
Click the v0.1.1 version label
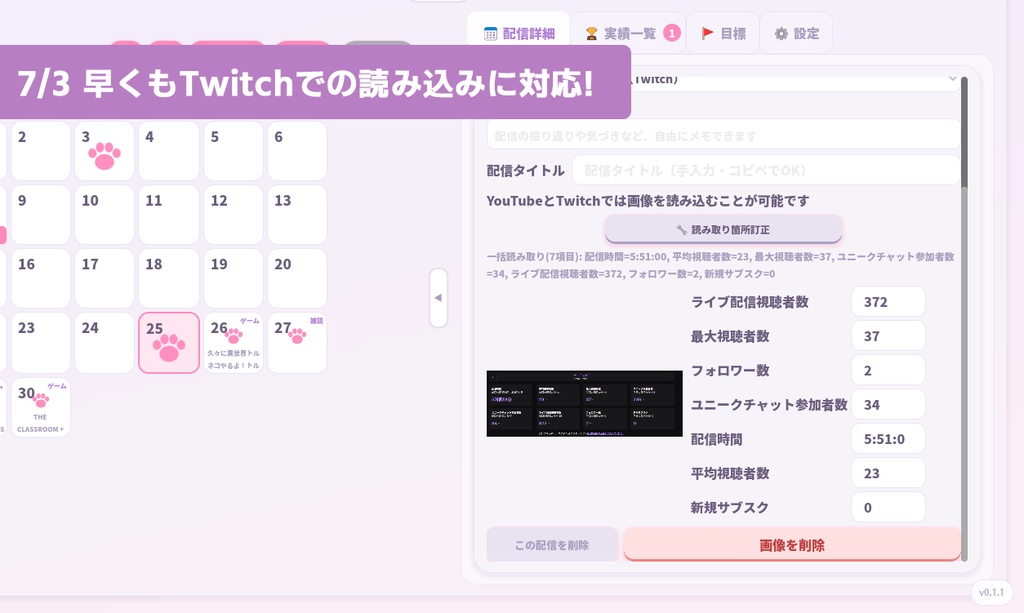pyautogui.click(x=991, y=592)
